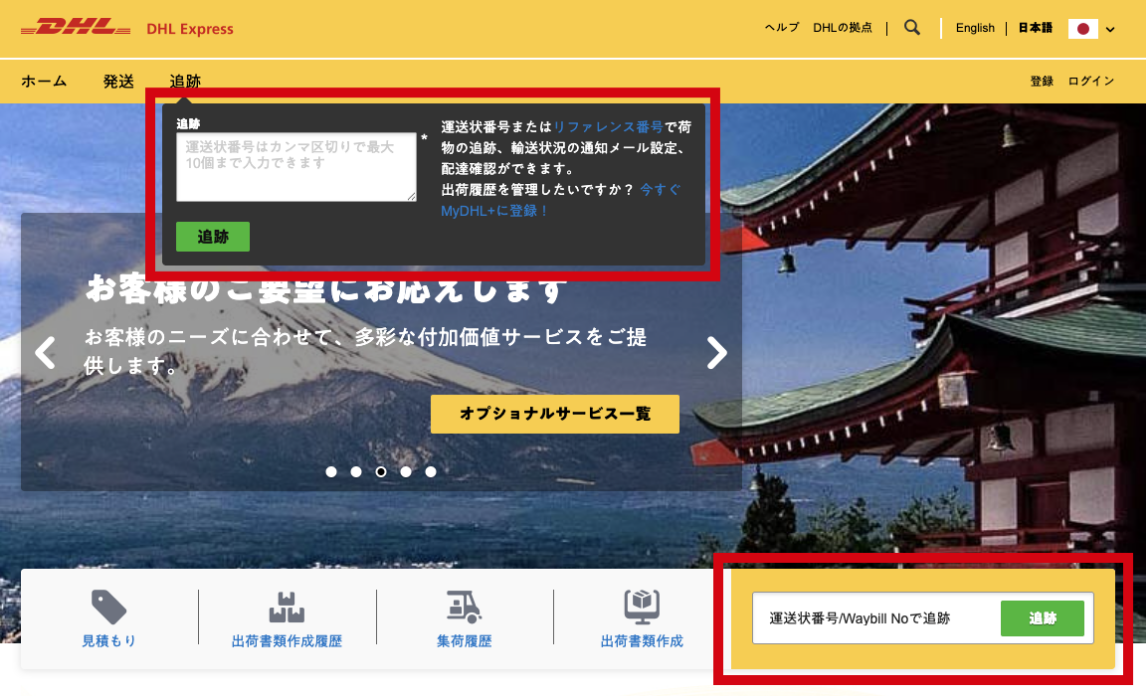The image size is (1146, 696).
Task: Advance to next carousel slide arrow
Action: tap(717, 352)
